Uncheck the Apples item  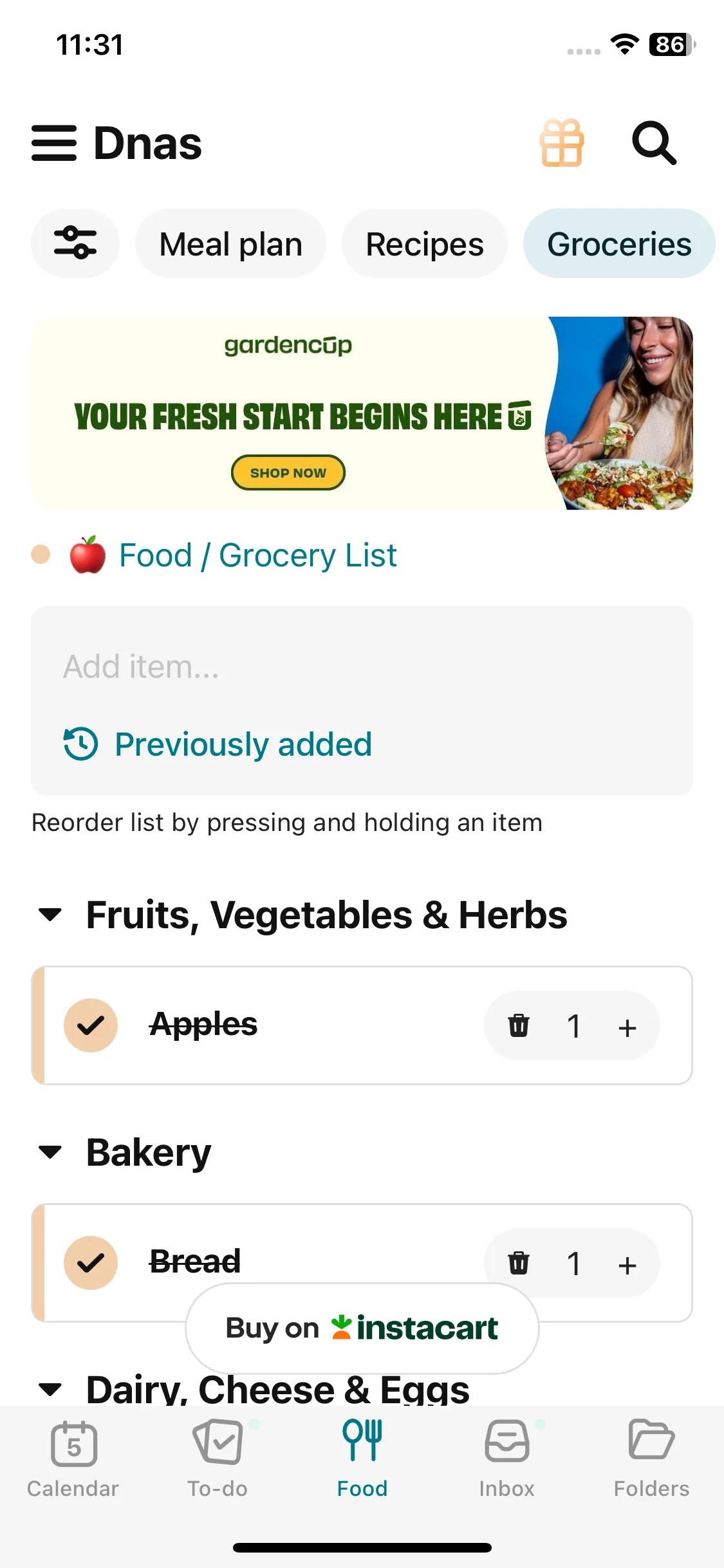(x=91, y=1025)
